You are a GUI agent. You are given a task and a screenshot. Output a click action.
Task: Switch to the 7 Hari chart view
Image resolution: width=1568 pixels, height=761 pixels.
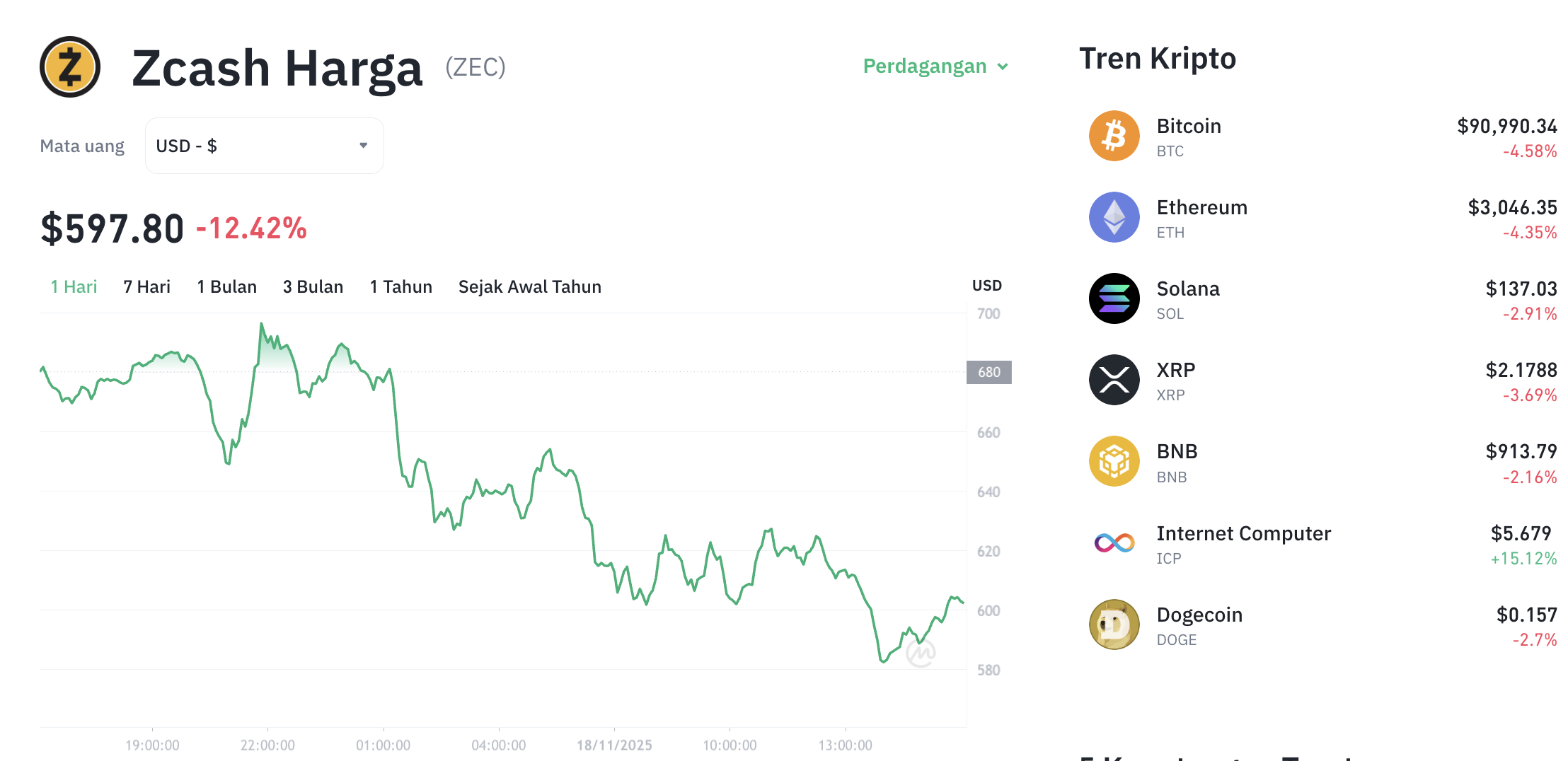tap(146, 286)
